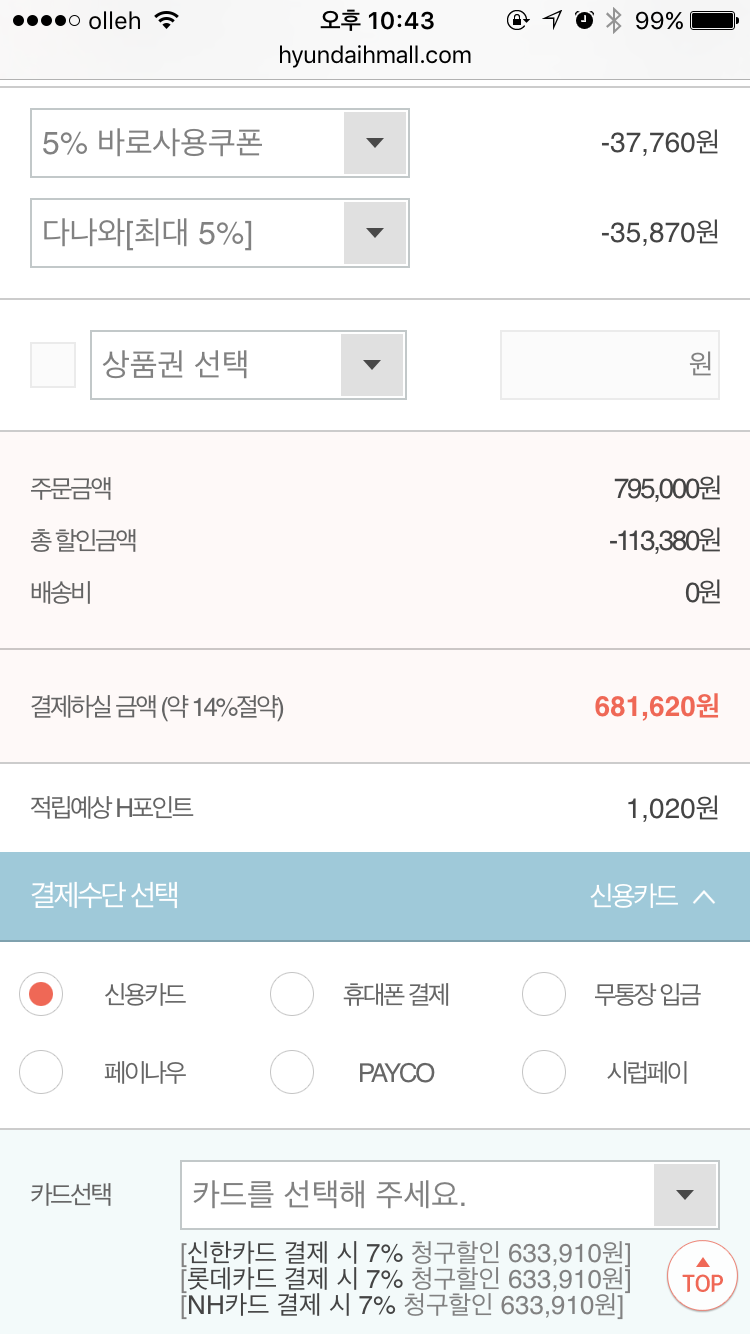
Task: Open the card selection dropdown
Action: pos(685,1194)
